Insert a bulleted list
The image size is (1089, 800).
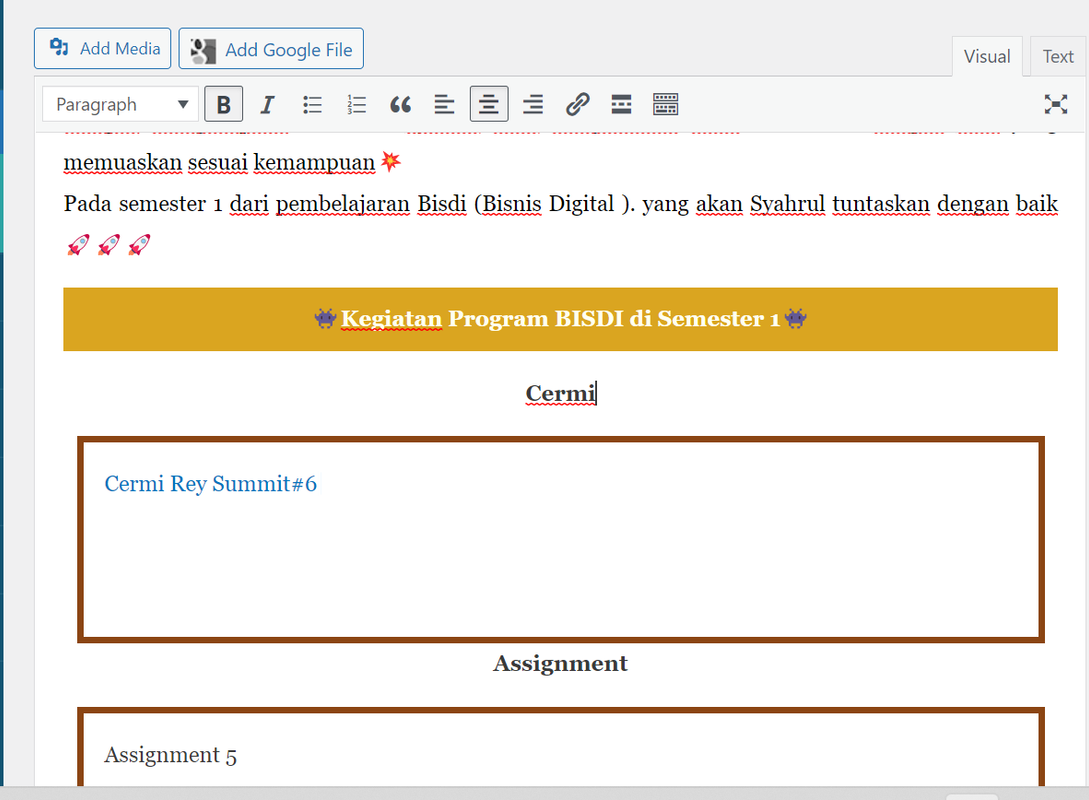(x=312, y=105)
